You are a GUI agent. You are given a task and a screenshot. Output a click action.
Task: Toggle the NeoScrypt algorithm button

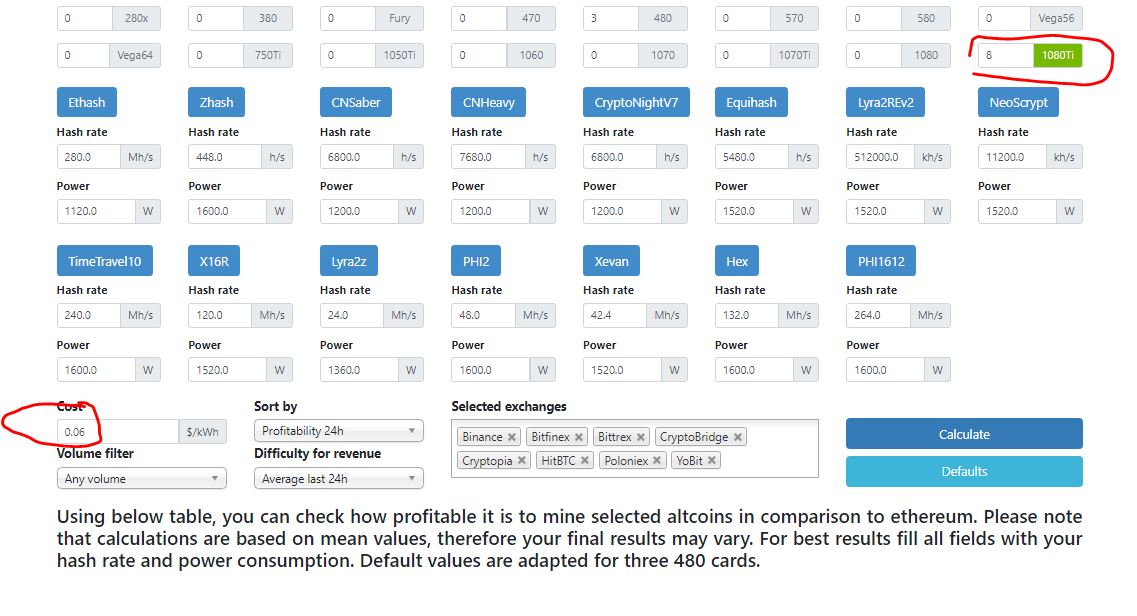pyautogui.click(x=1018, y=102)
